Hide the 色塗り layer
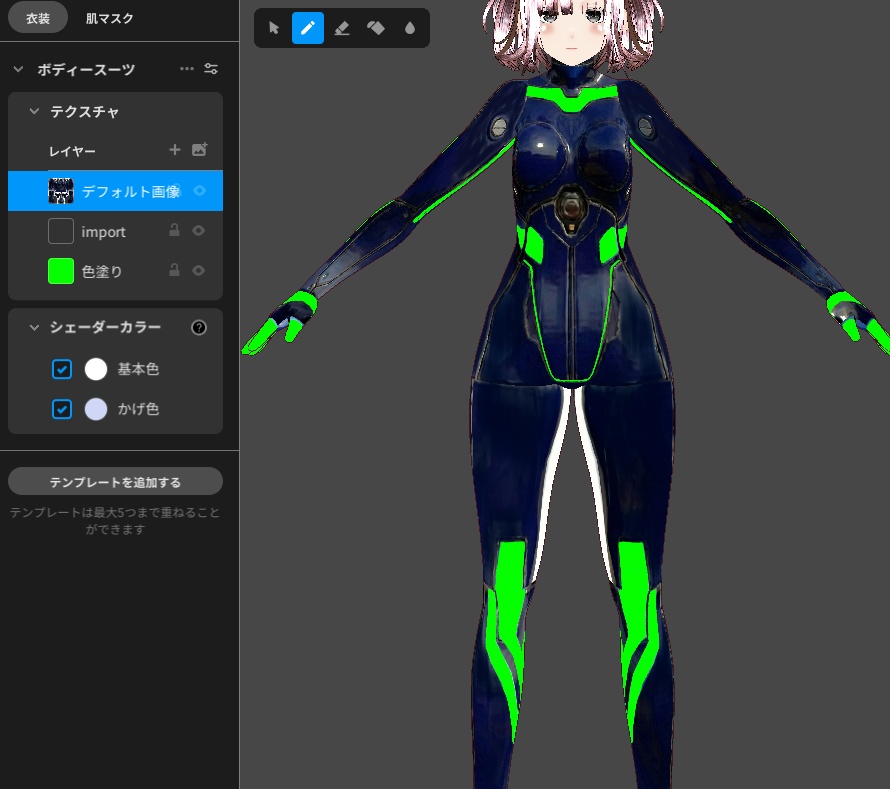 [x=198, y=270]
